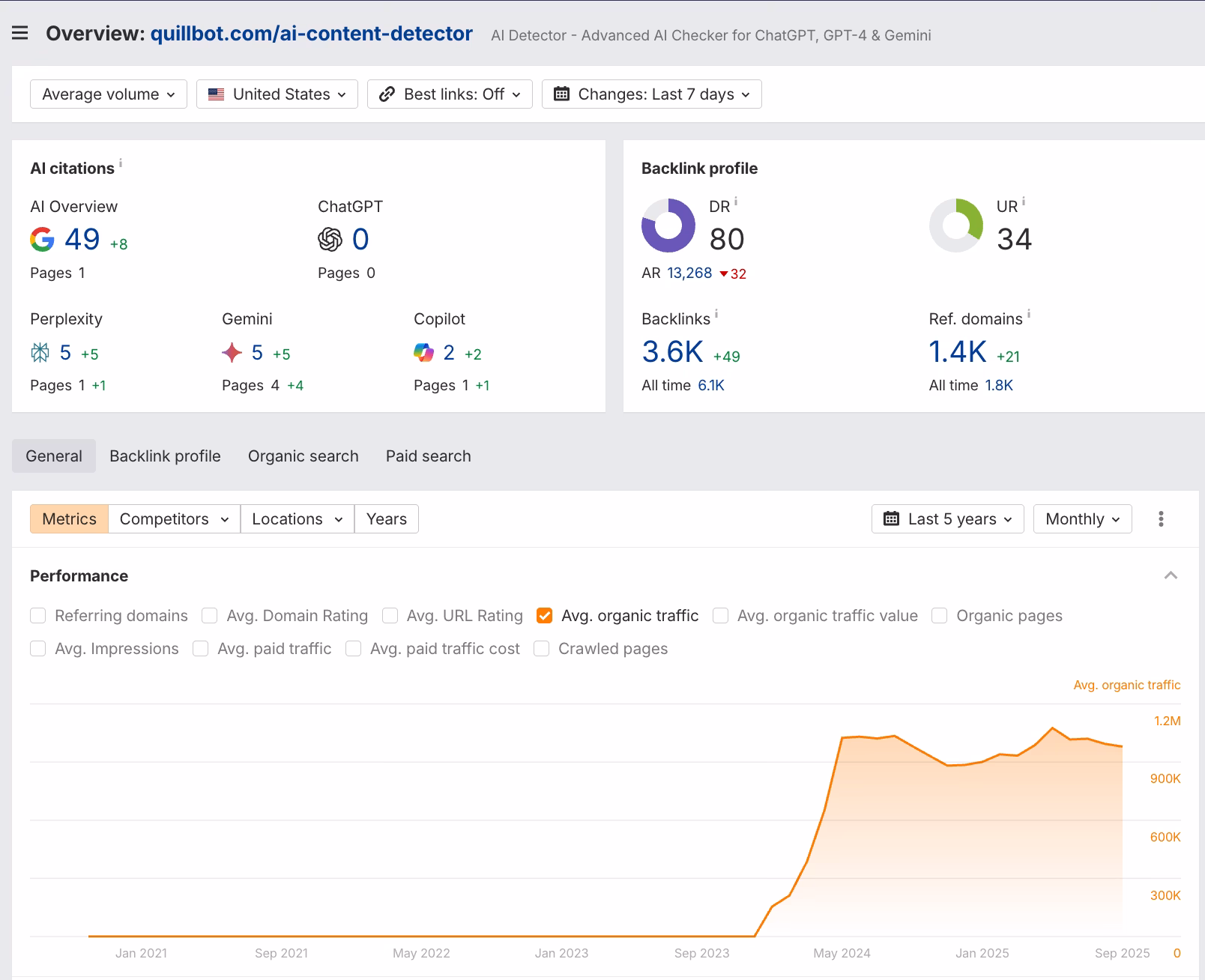Click the Gemini star icon
The width and height of the screenshot is (1205, 980).
pyautogui.click(x=232, y=352)
